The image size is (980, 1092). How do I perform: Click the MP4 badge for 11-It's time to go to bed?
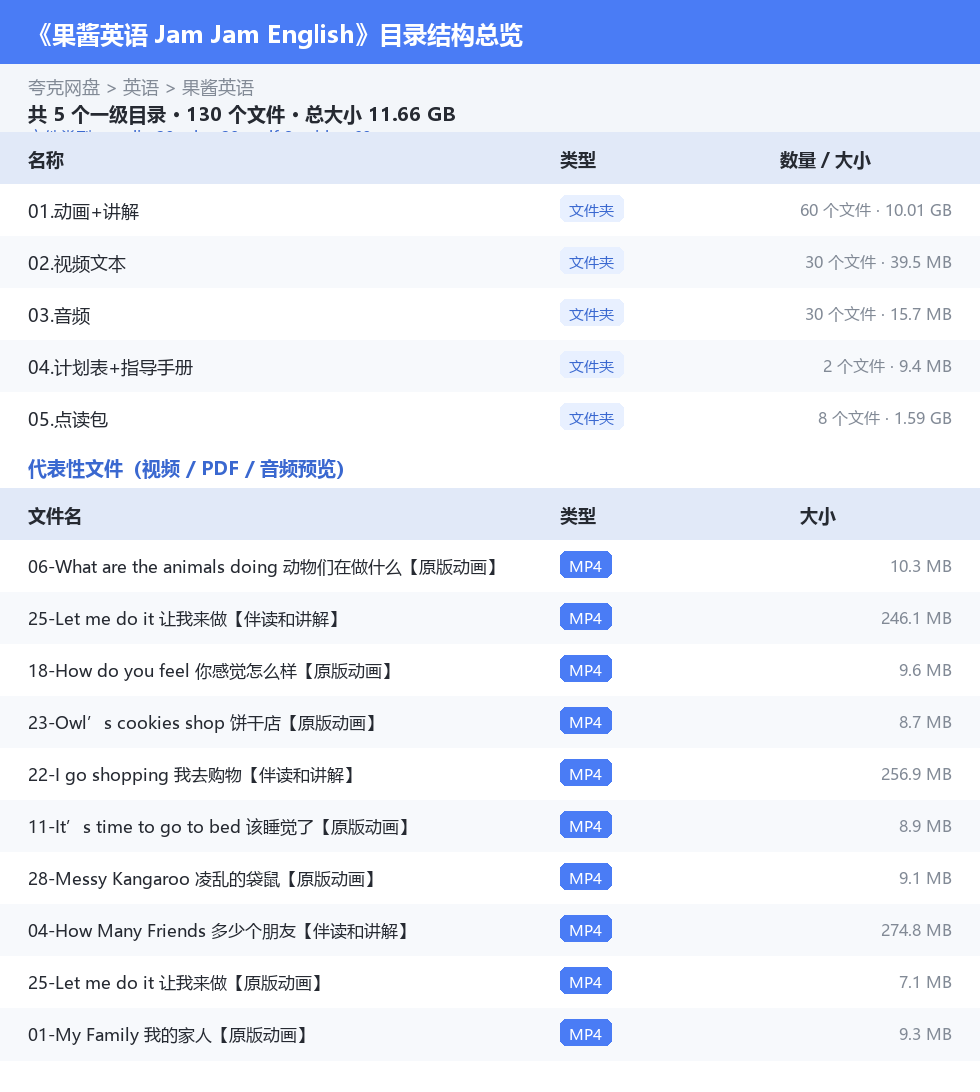(586, 825)
